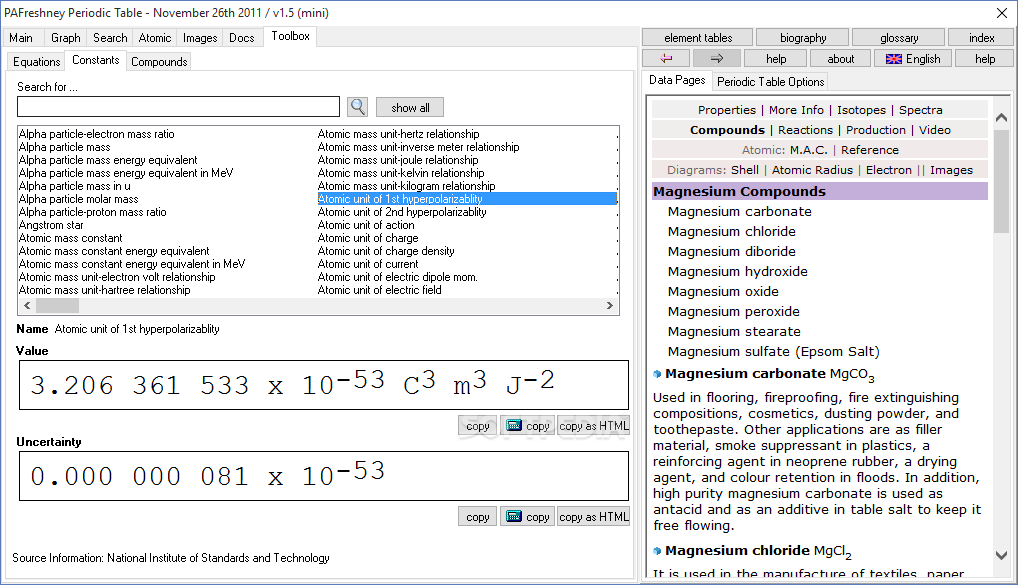Screen dimensions: 1018x585
Task: Open the More Info link
Action: click(796, 110)
